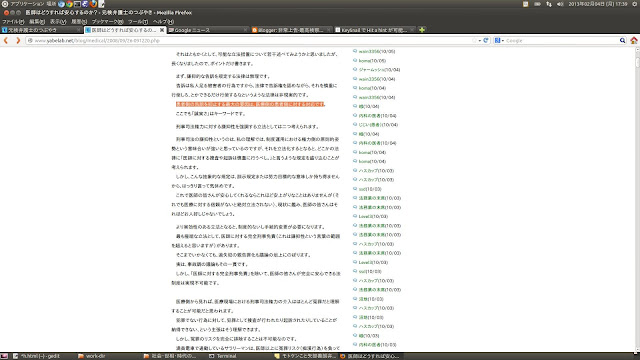Open comment link 内科の医者(10/03)
Image resolution: width=640 pixels, height=360 pixels.
pos(377,345)
